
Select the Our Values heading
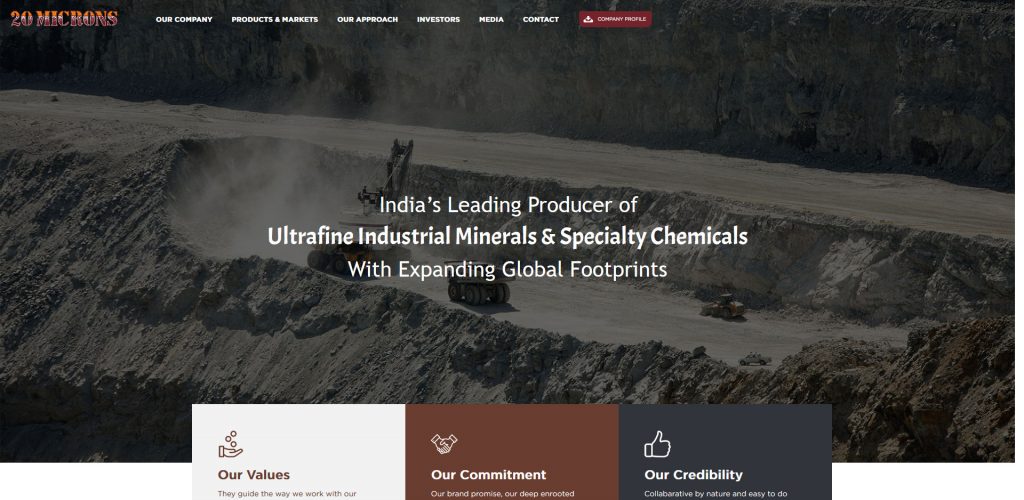(x=254, y=475)
